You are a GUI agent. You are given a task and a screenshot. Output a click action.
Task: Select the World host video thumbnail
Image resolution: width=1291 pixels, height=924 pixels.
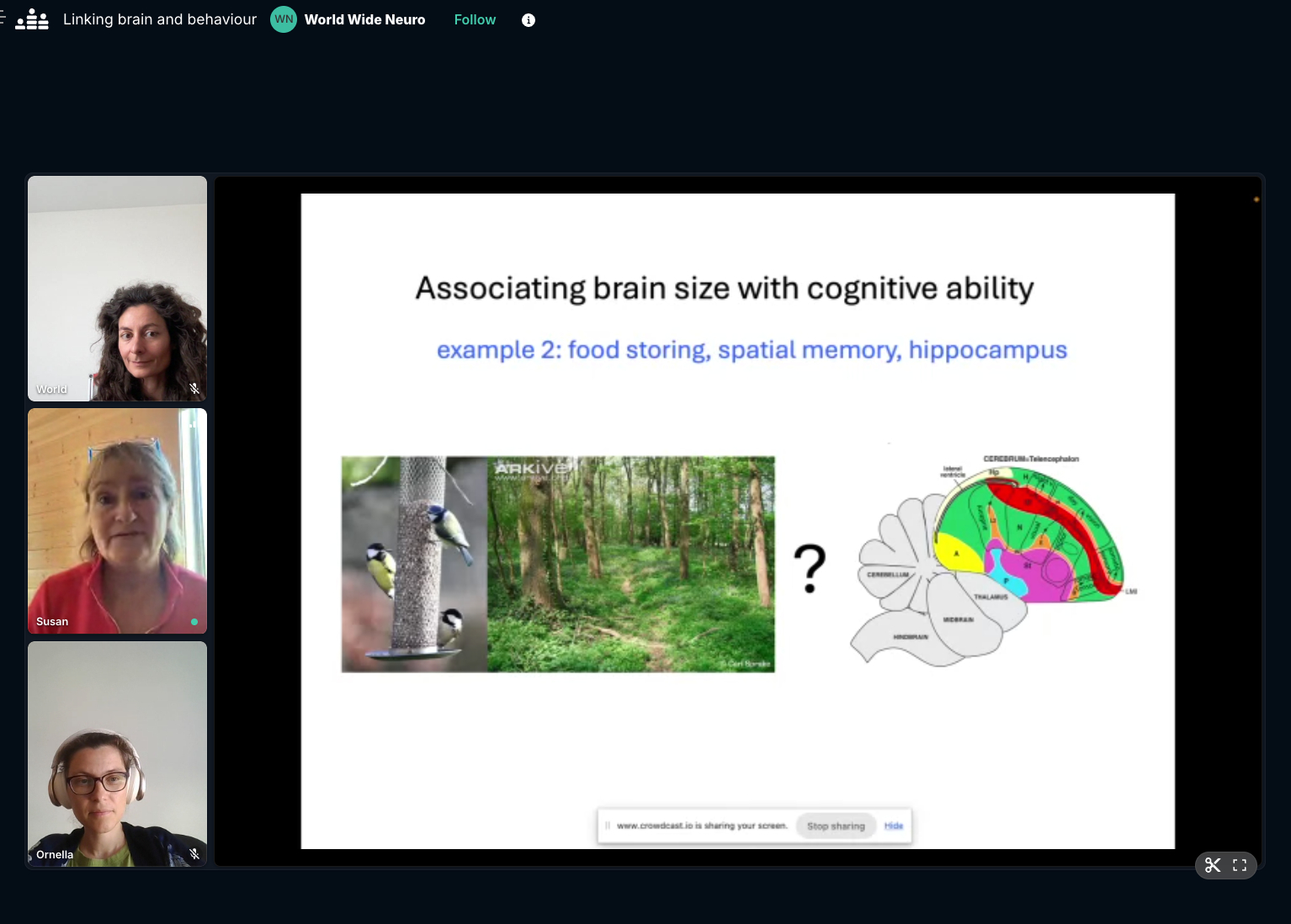(x=117, y=288)
